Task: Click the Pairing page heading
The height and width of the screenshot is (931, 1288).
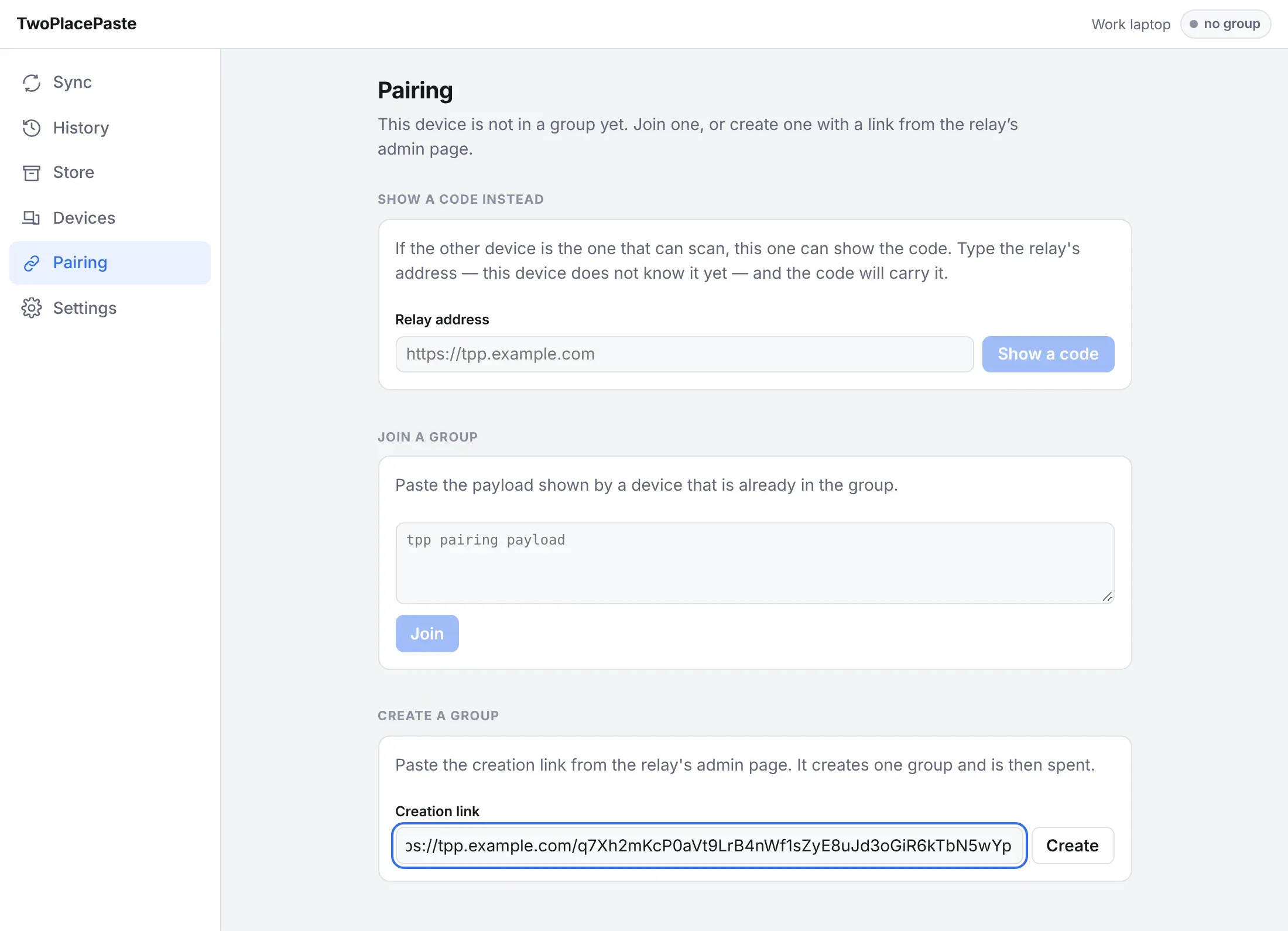Action: pos(415,90)
